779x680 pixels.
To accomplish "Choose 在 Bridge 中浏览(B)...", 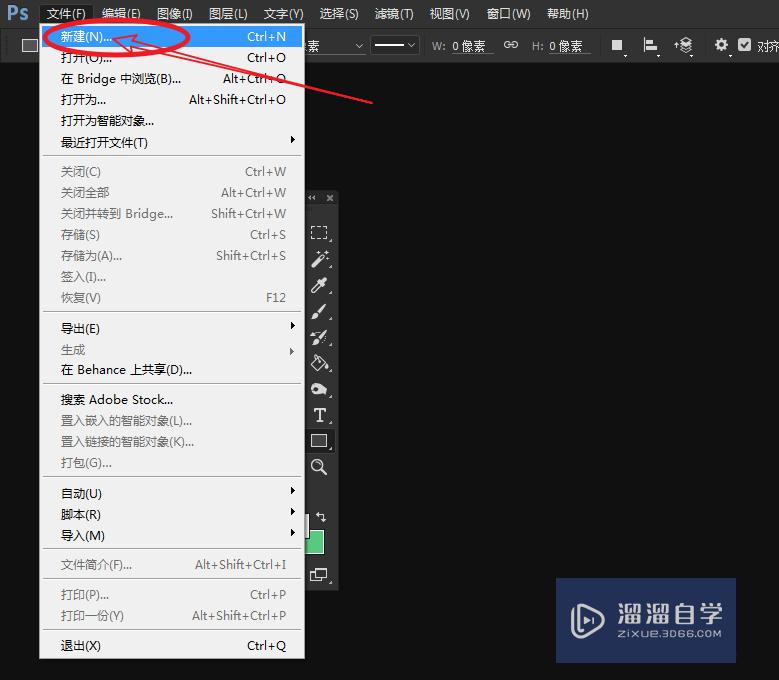I will (172, 78).
